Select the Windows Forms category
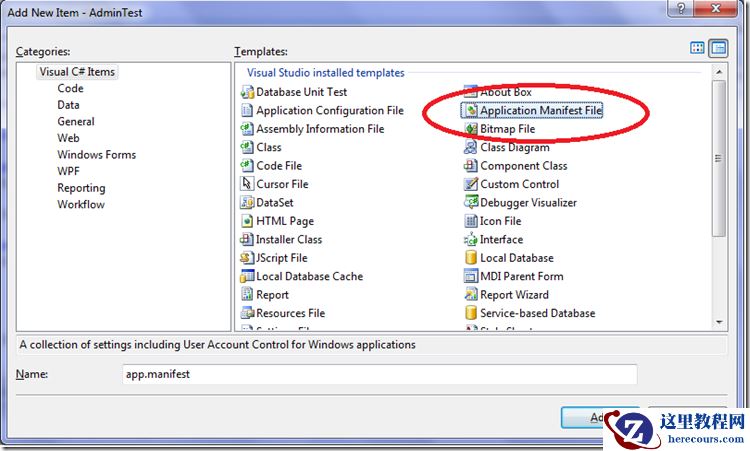The image size is (750, 451). pos(97,154)
